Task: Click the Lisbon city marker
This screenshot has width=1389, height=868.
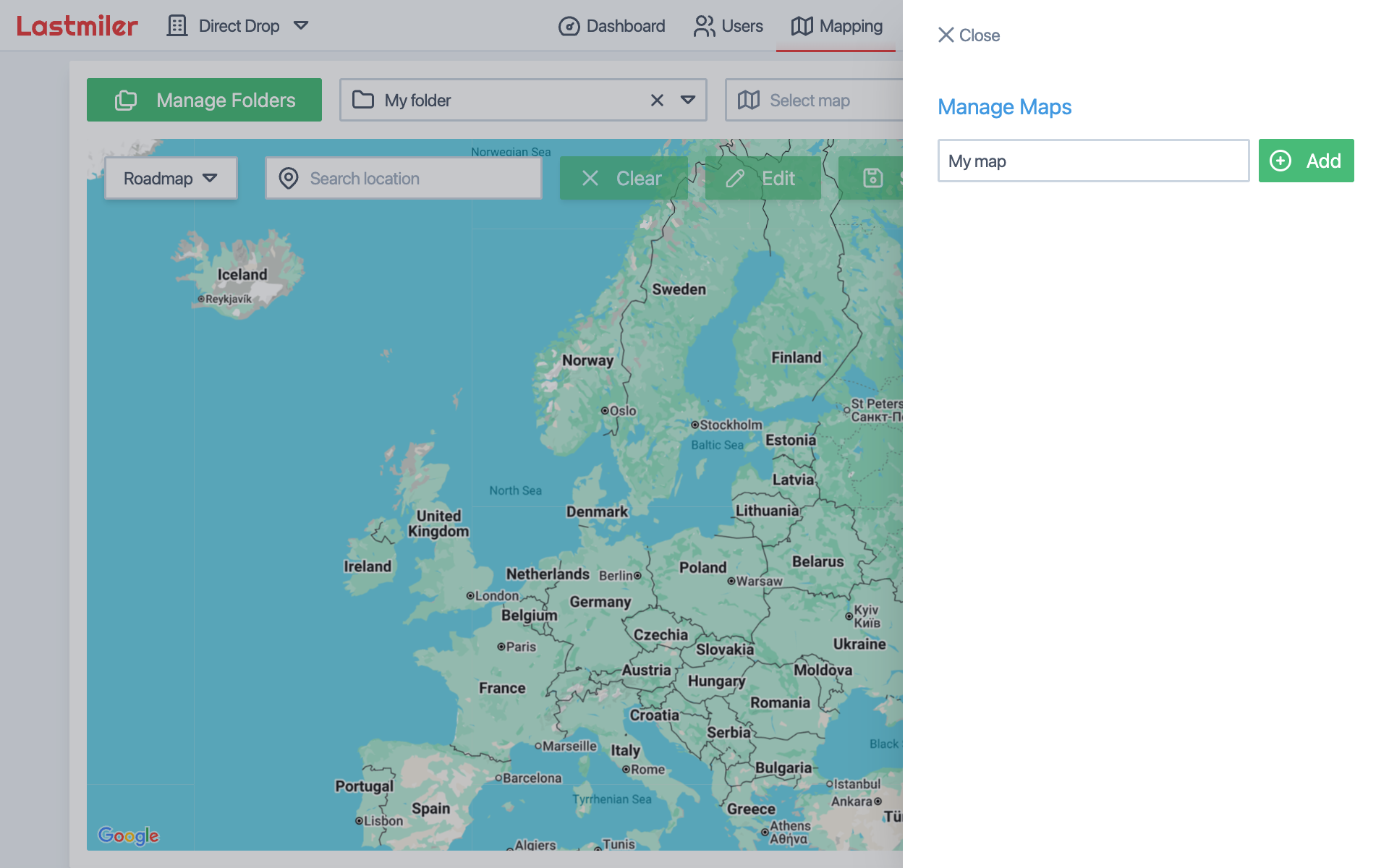Action: click(359, 821)
